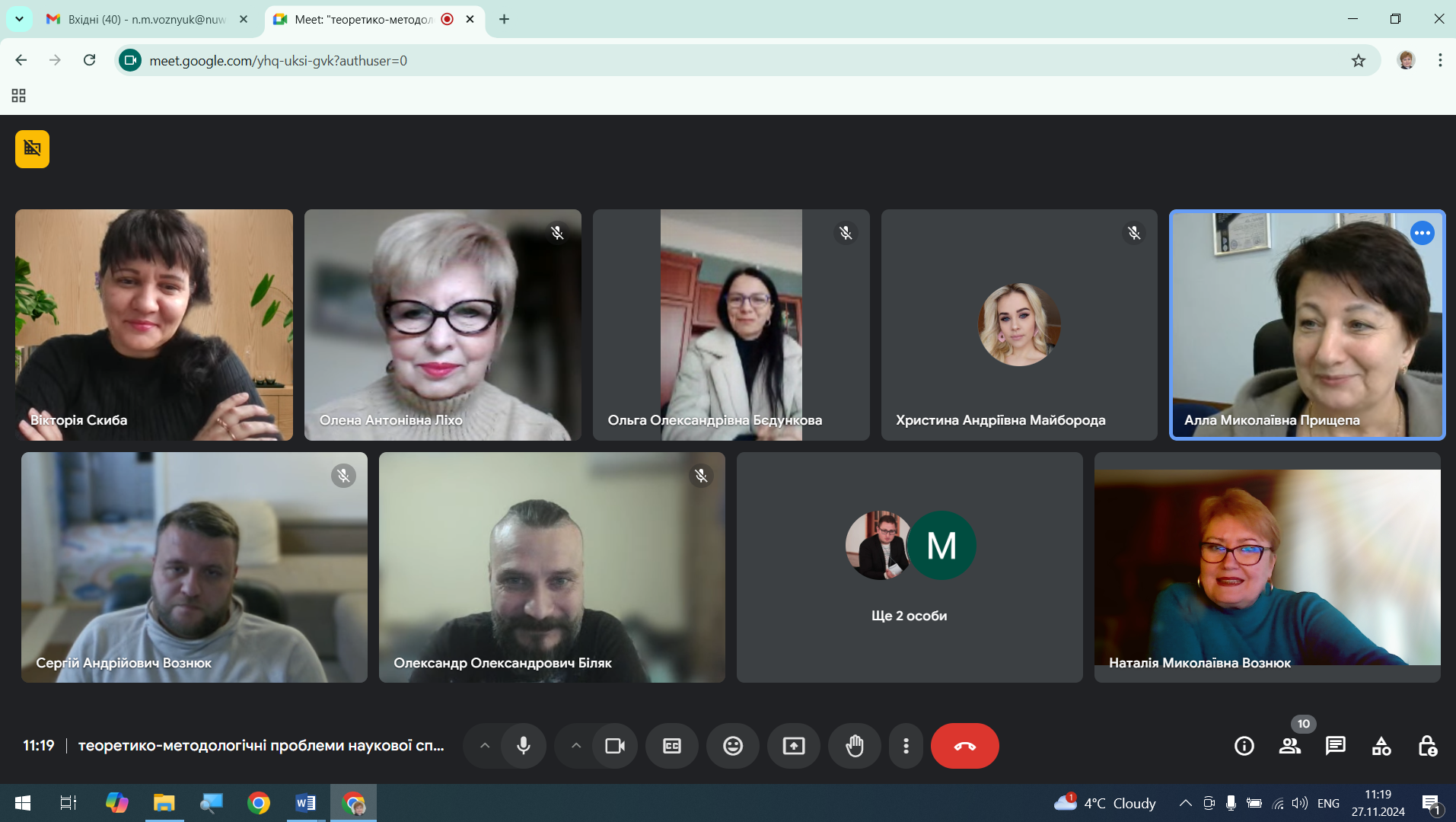
Task: Select Наталія Миколаївна Вознюк video tile
Action: pyautogui.click(x=1267, y=568)
